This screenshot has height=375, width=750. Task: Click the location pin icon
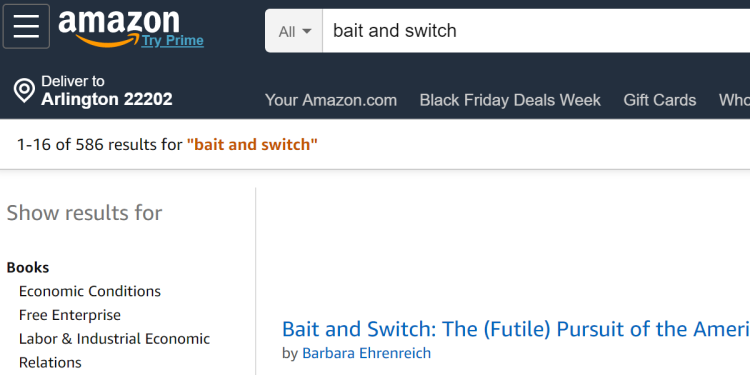(x=24, y=90)
